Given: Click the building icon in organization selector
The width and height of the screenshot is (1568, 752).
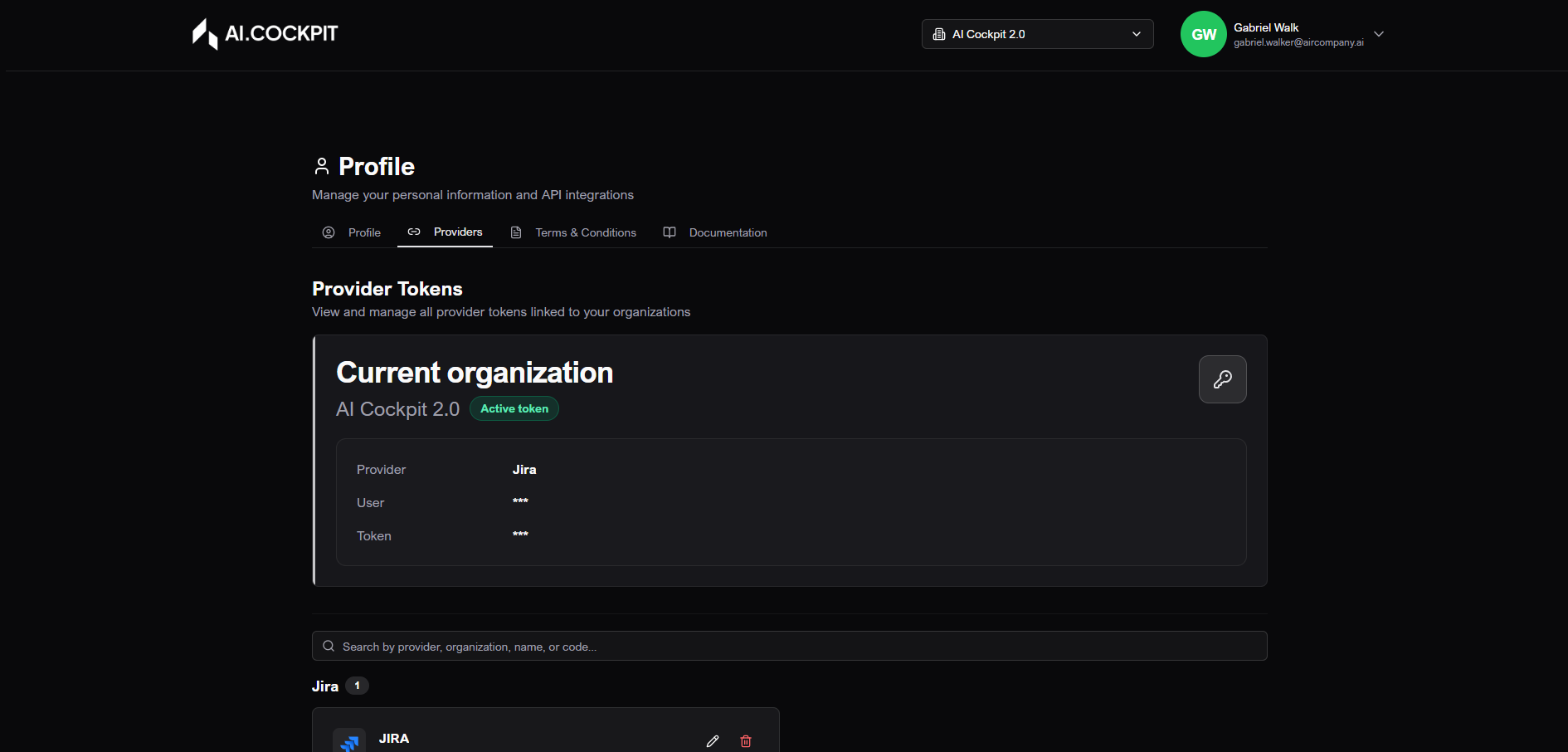Looking at the screenshot, I should click(x=939, y=34).
